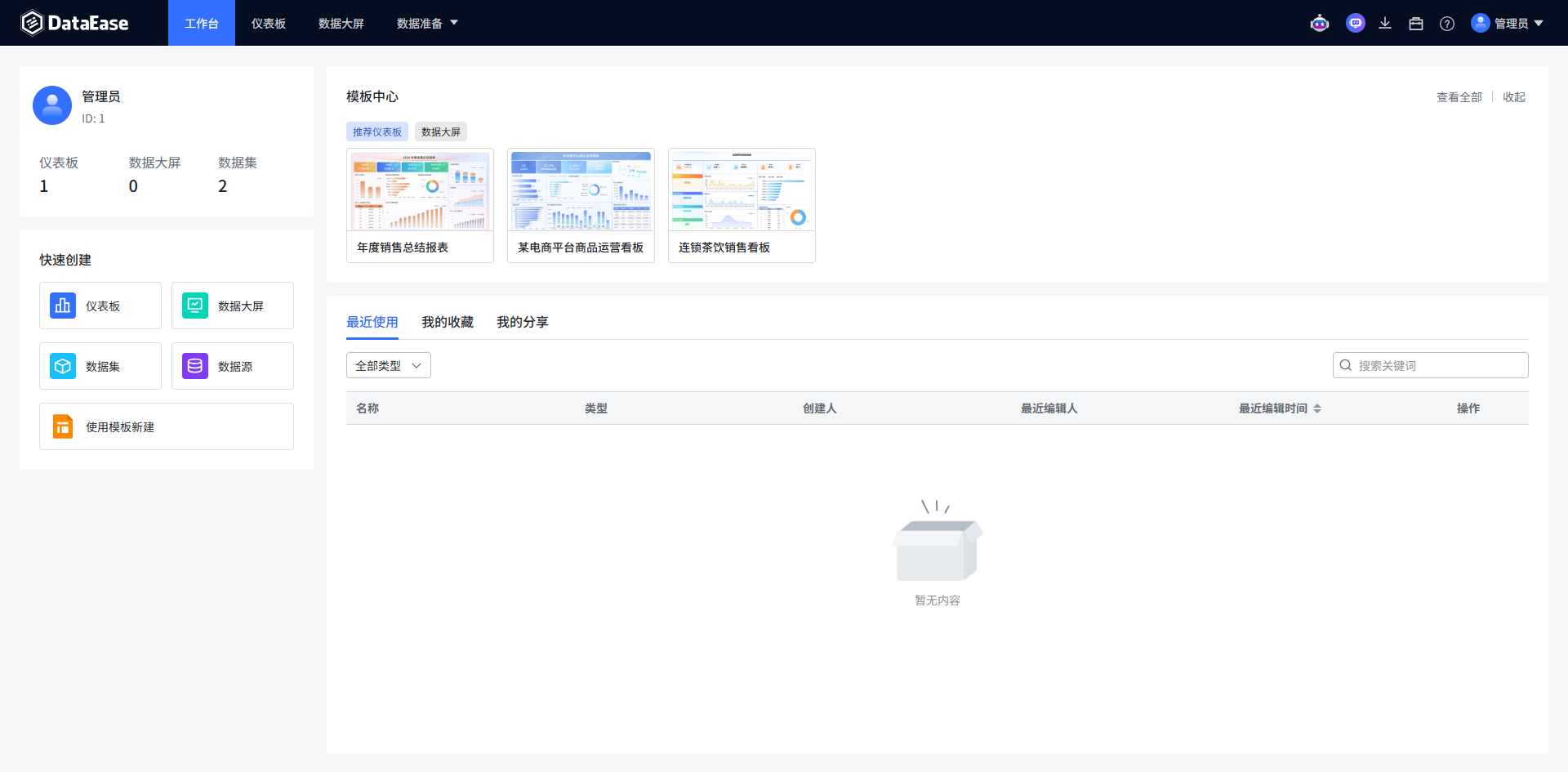
Task: Open the help question mark icon
Action: coord(1447,24)
